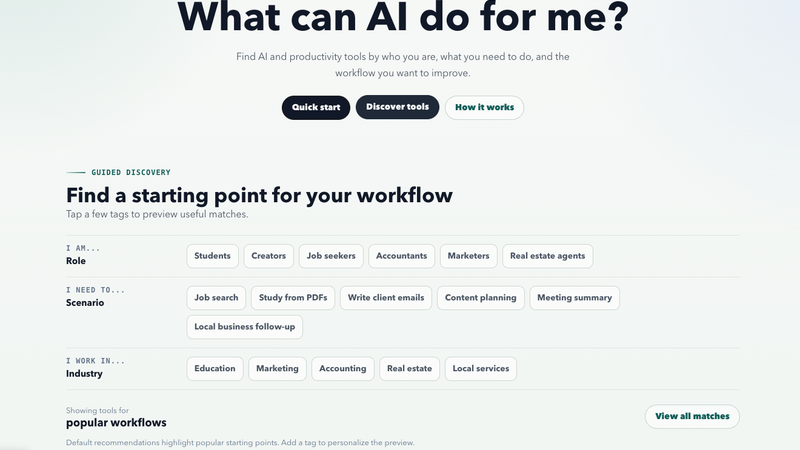Choose the Accountants role tag
800x450 pixels.
point(402,256)
